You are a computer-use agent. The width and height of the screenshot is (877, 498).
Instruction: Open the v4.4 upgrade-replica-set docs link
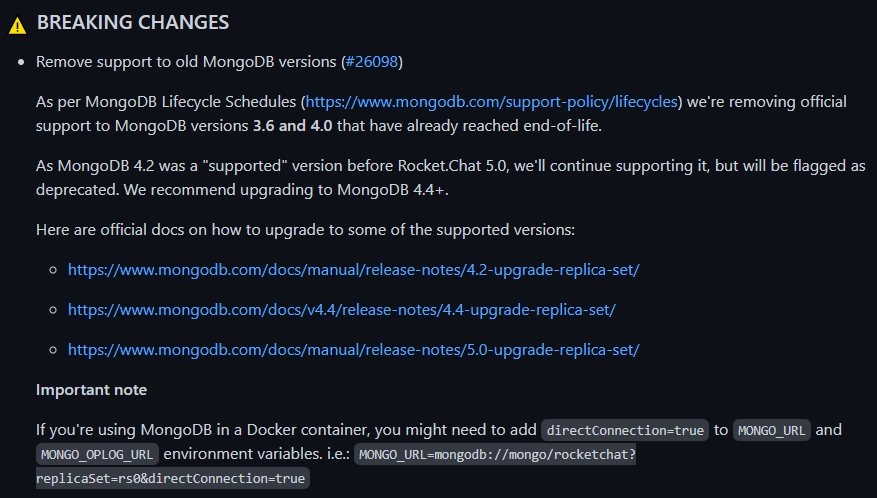click(x=342, y=309)
